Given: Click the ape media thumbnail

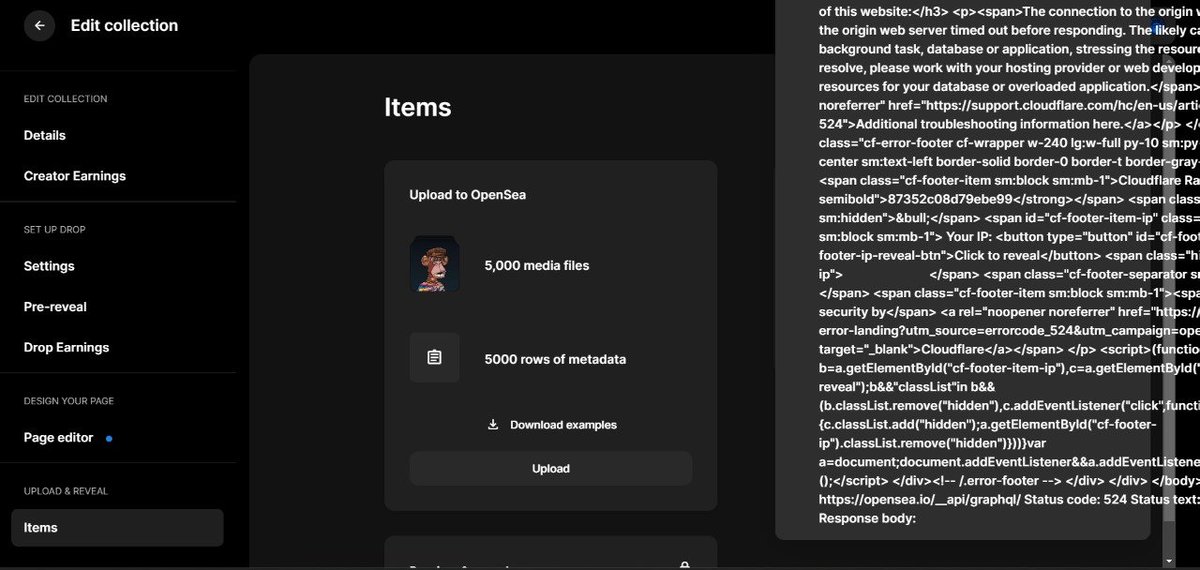Looking at the screenshot, I should tap(435, 265).
